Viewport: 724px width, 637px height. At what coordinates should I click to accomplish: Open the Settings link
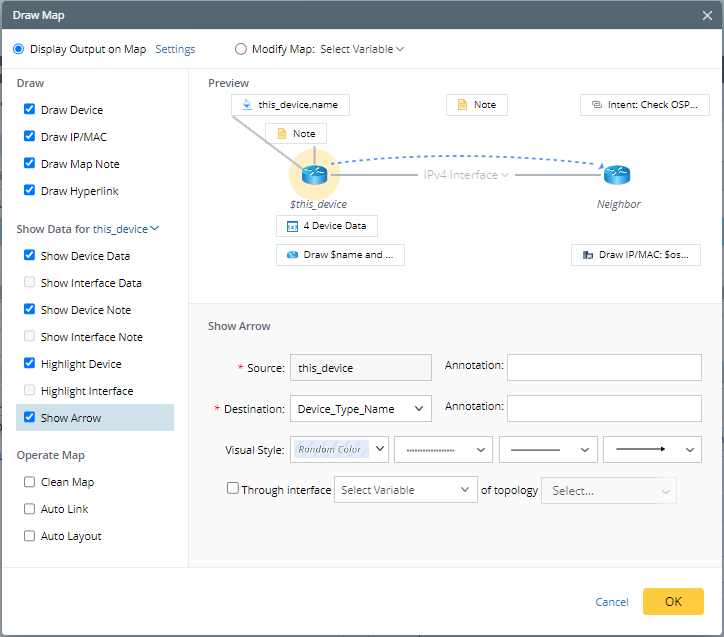tap(175, 49)
